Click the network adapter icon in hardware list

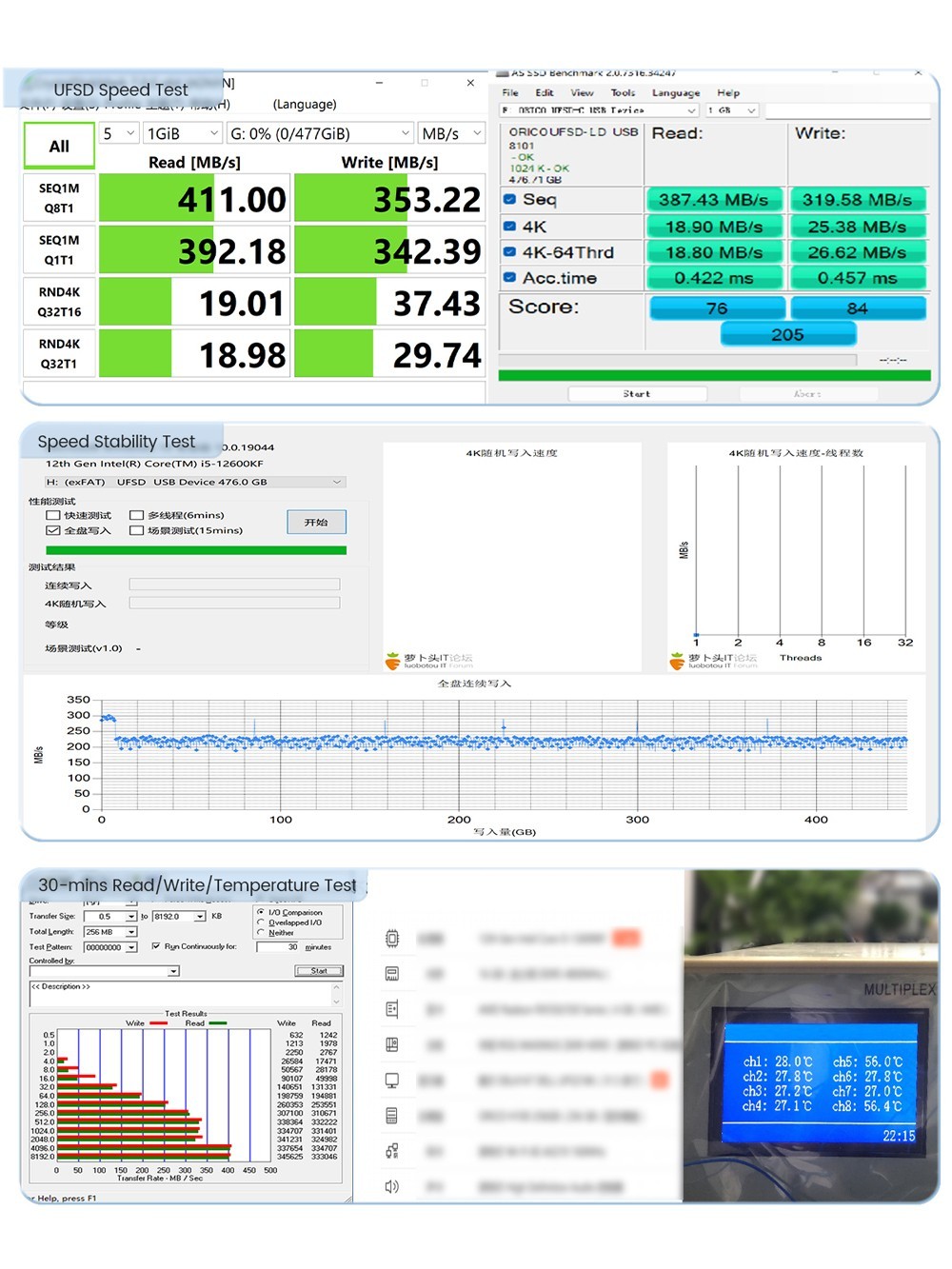pos(391,1151)
